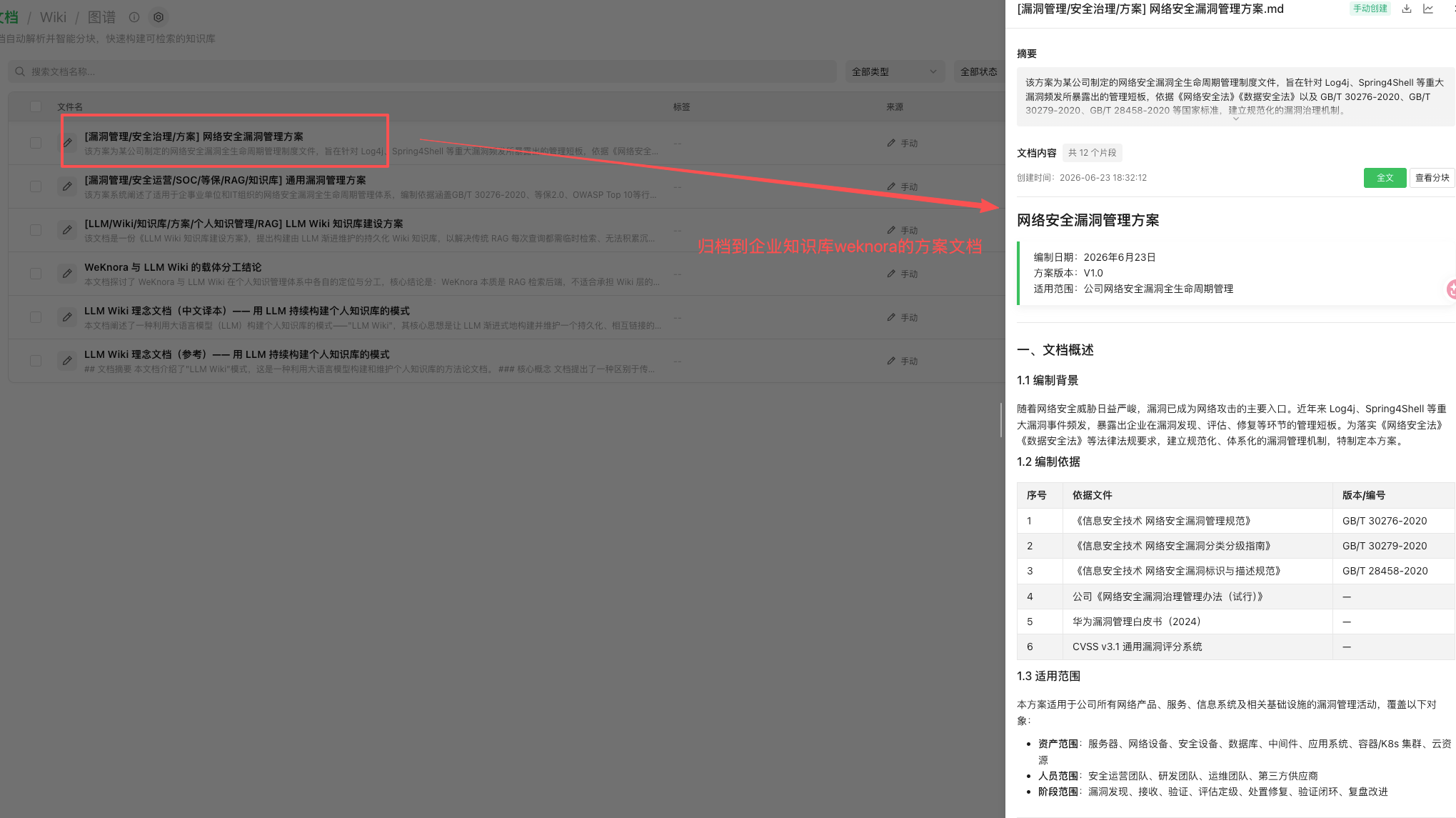Click into the 搜索文档名称 search field
Image resolution: width=1456 pixels, height=818 pixels.
[x=428, y=71]
